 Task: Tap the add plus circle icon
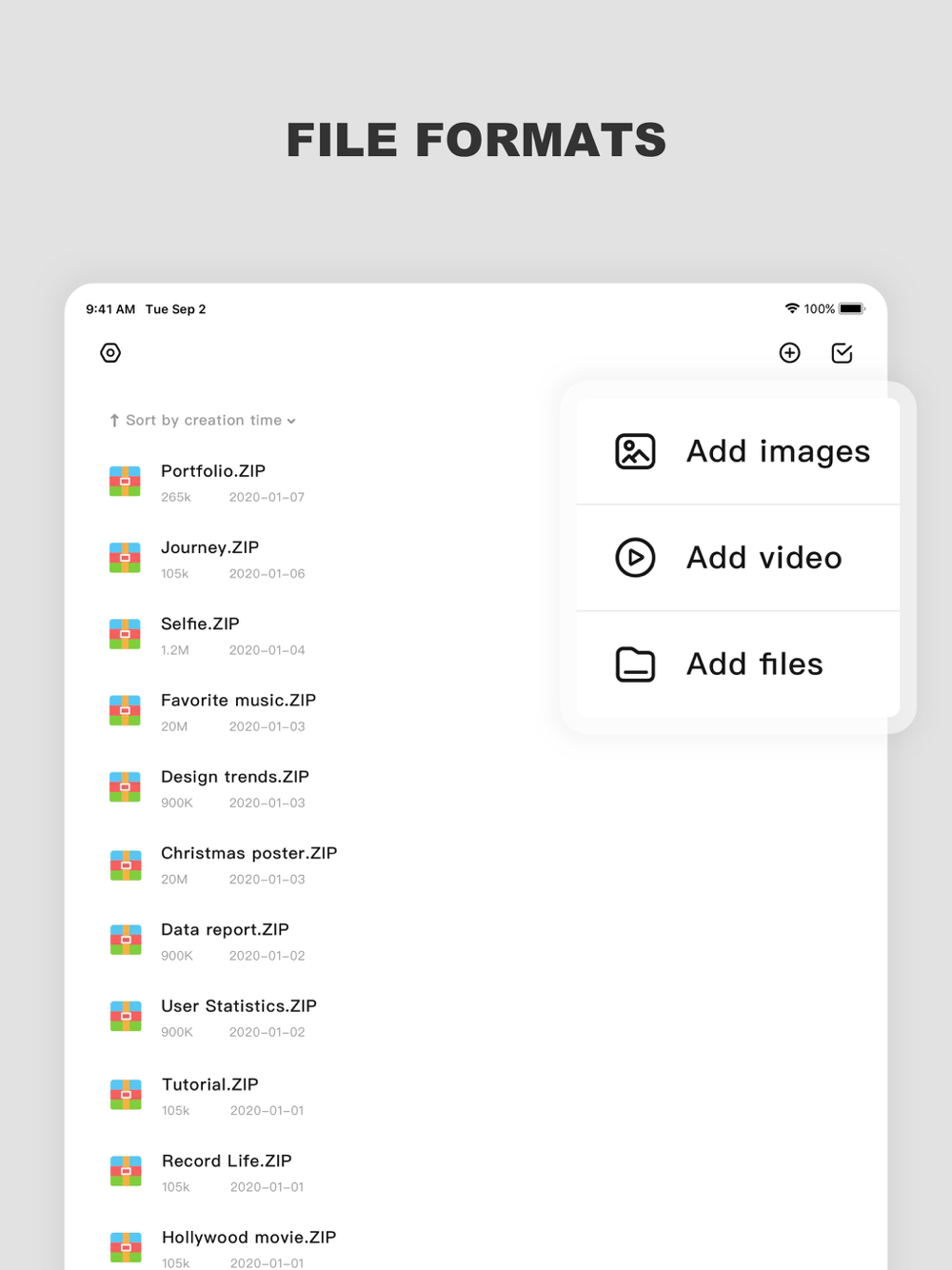[790, 353]
